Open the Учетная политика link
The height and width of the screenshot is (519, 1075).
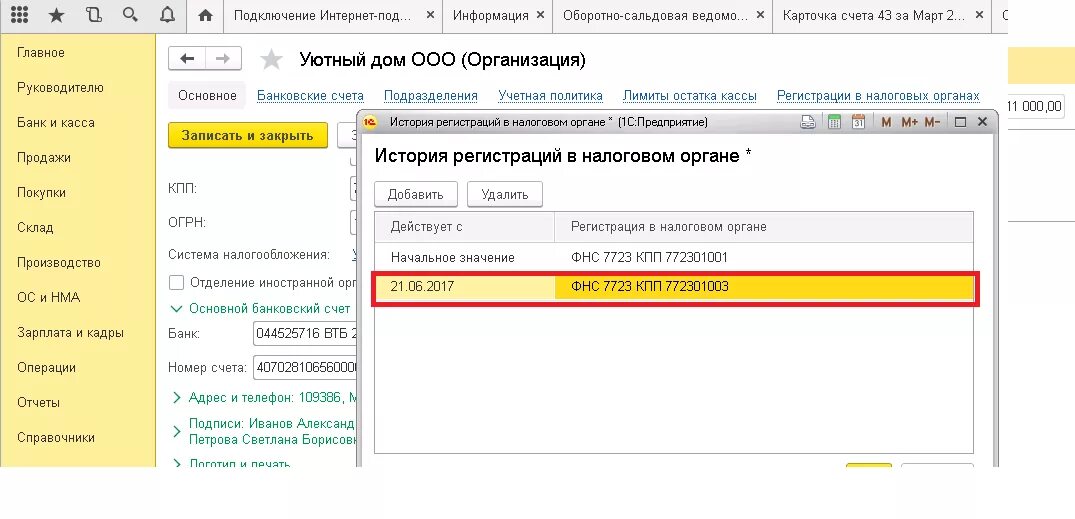click(551, 96)
